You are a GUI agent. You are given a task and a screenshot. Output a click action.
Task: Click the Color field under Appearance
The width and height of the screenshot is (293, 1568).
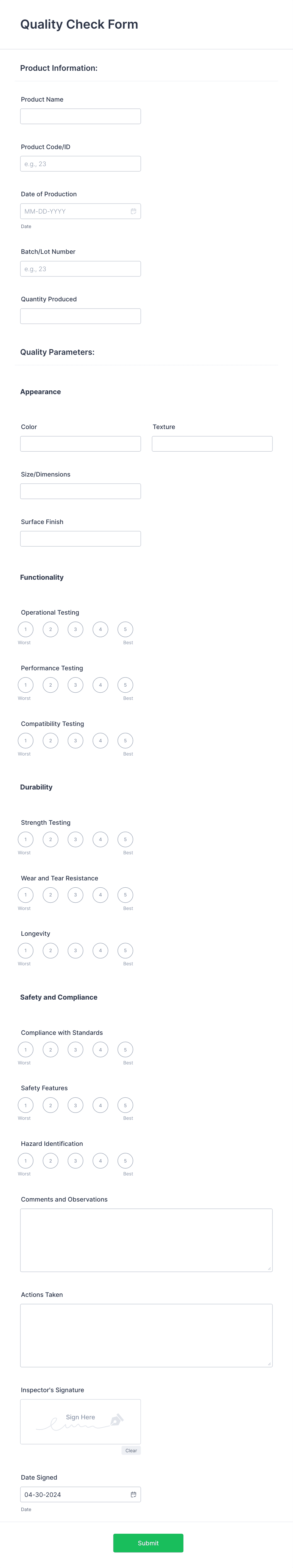[x=80, y=443]
